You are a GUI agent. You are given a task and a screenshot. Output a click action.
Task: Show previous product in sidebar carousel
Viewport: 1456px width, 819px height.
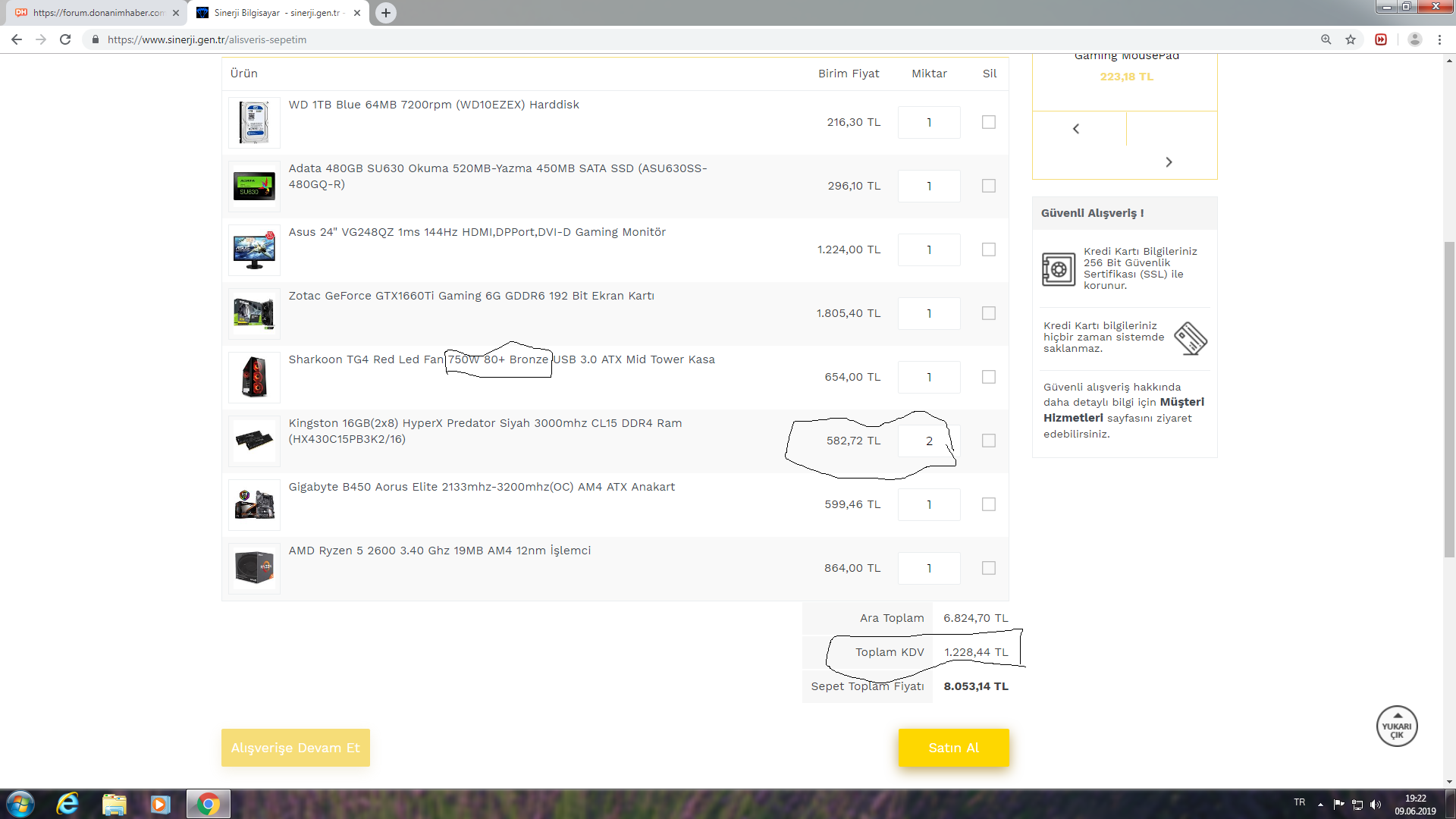(x=1076, y=129)
